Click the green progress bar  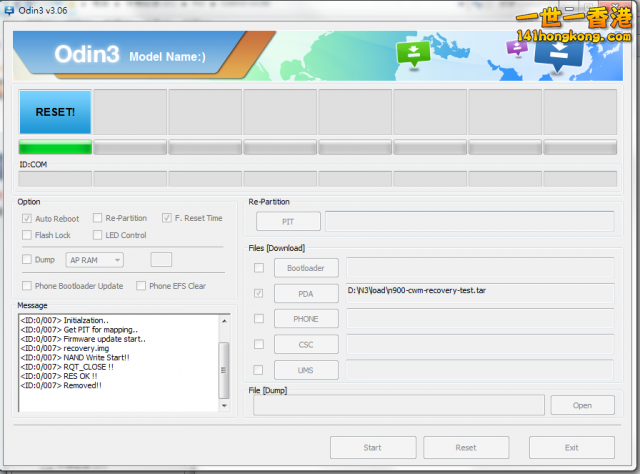[x=55, y=148]
